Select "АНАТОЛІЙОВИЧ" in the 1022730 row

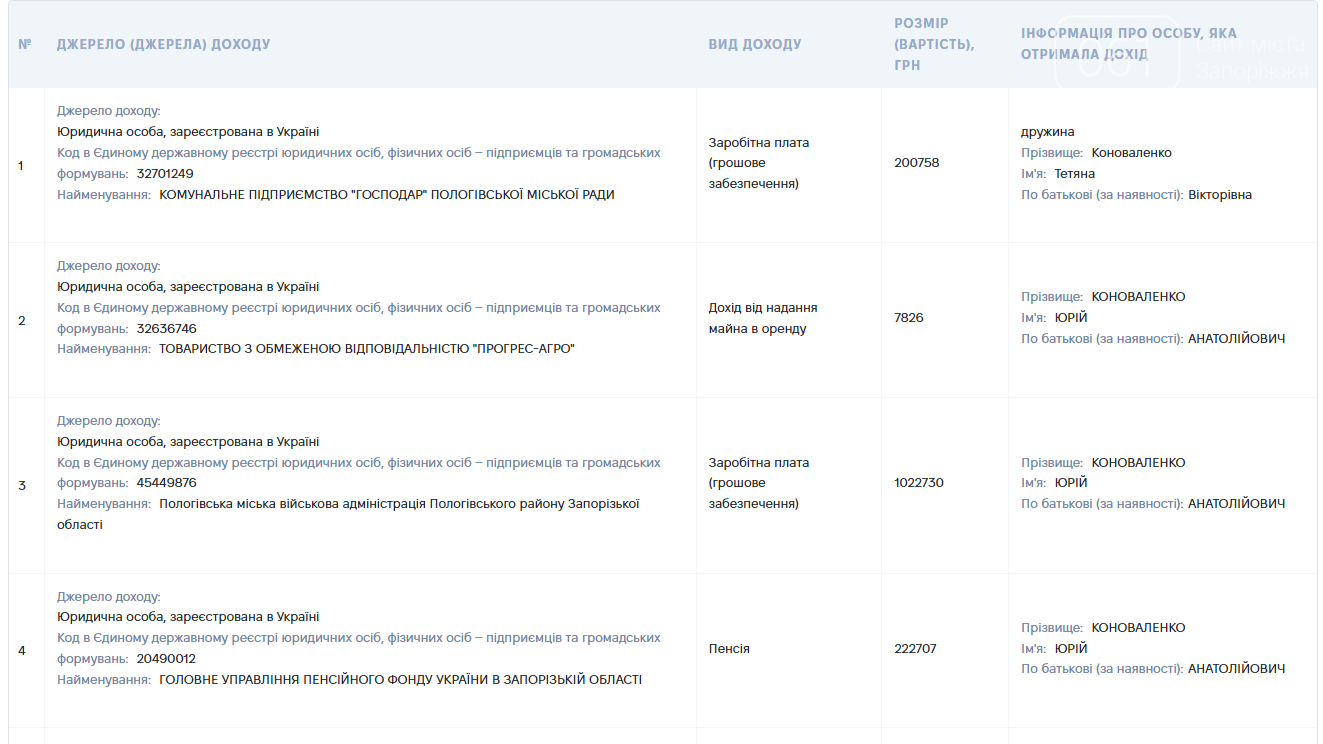1236,503
